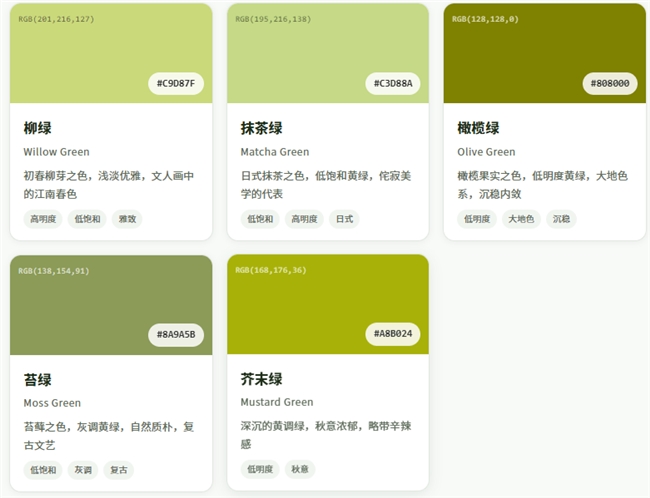650x498 pixels.
Task: Copy hex code #C3D88A badge
Action: click(393, 83)
